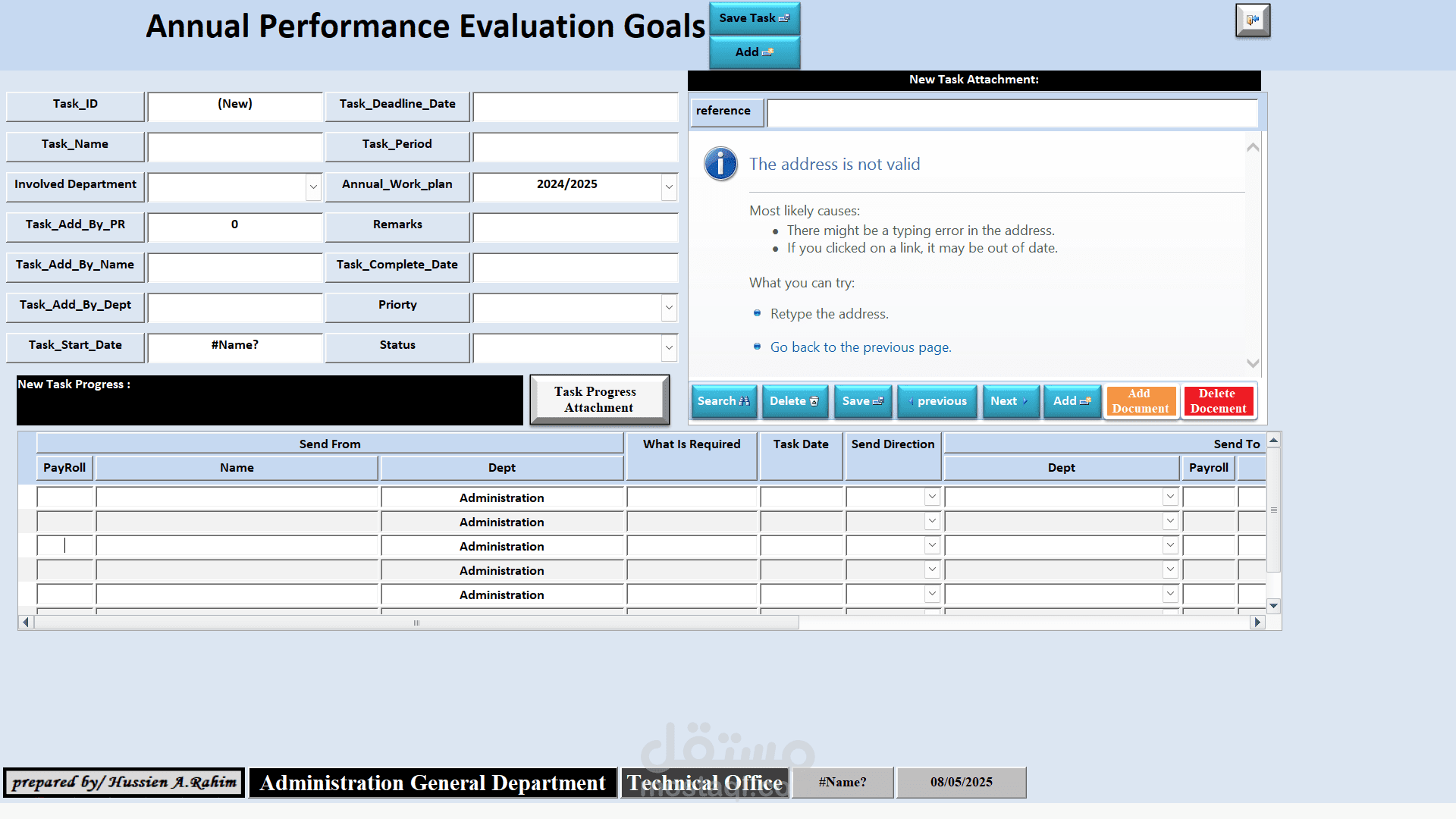Click the first row Send To Payroll cell
The width and height of the screenshot is (1456, 819).
(1209, 497)
